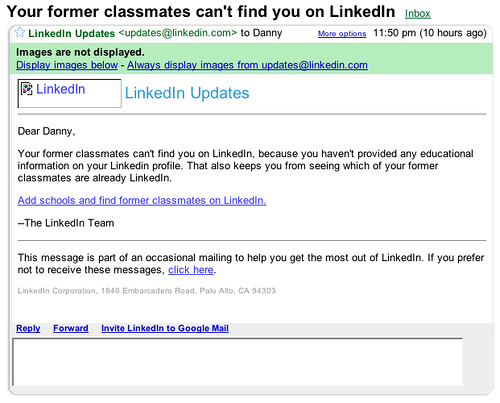The image size is (500, 403).
Task: Click the 'Images are not displayed' notice
Action: pyautogui.click(x=80, y=52)
